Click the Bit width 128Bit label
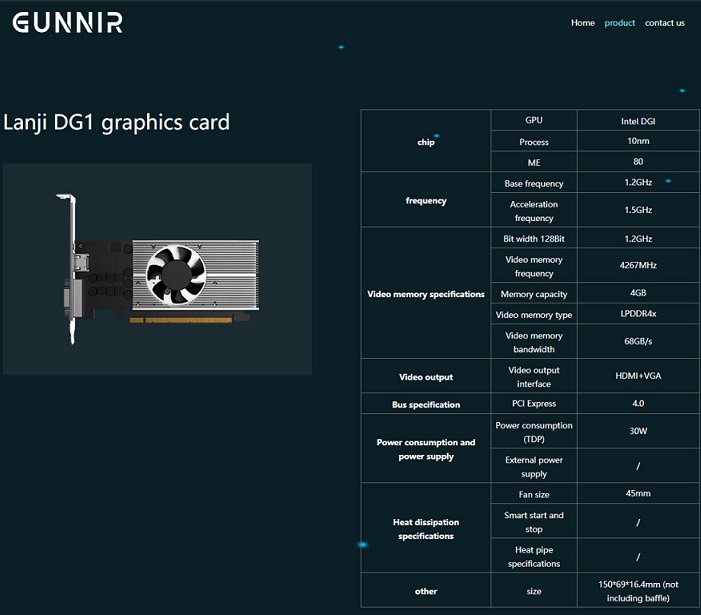Screen dimensions: 701x615 (x=534, y=239)
